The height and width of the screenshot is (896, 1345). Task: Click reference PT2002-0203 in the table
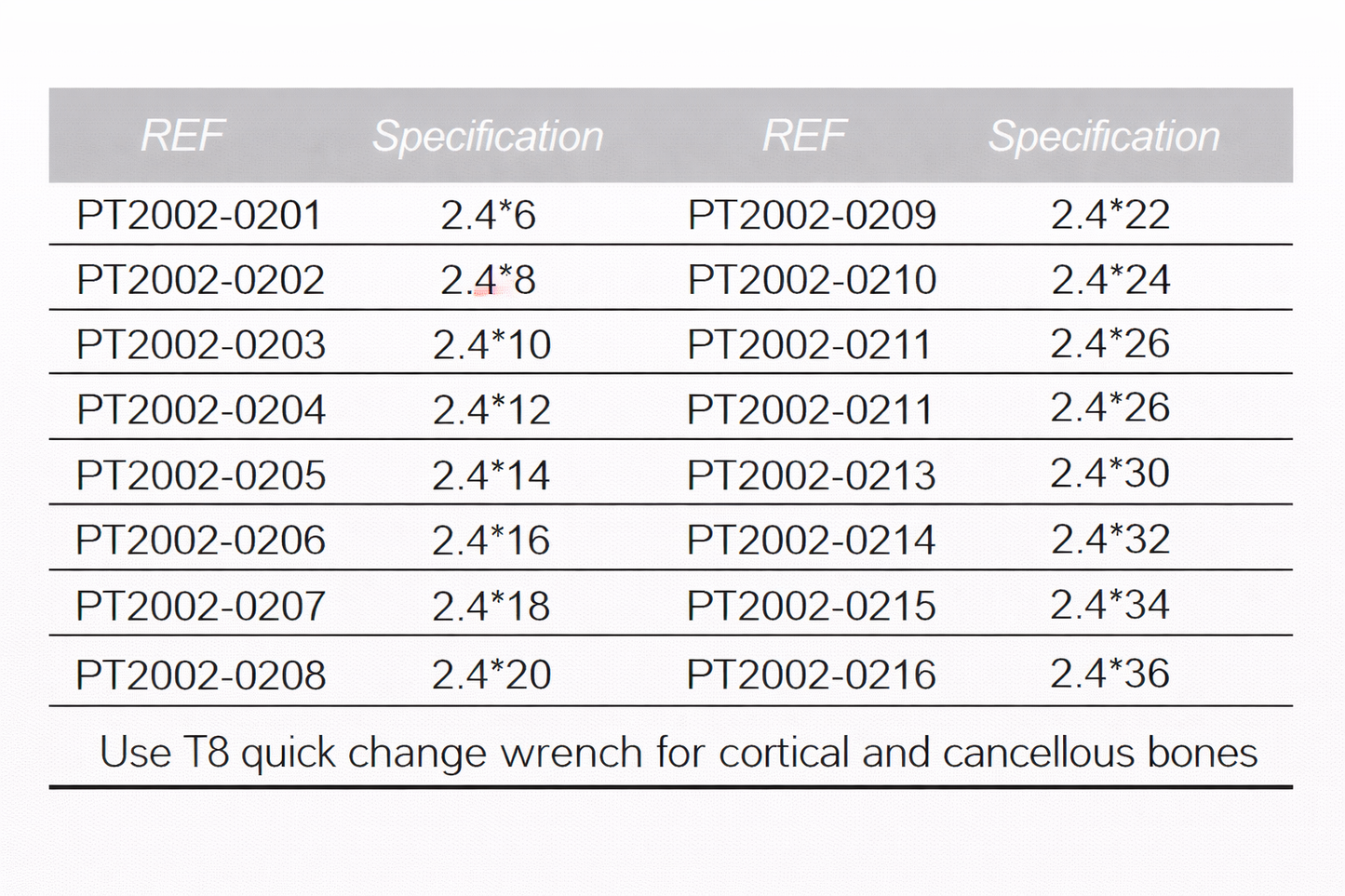coord(200,344)
